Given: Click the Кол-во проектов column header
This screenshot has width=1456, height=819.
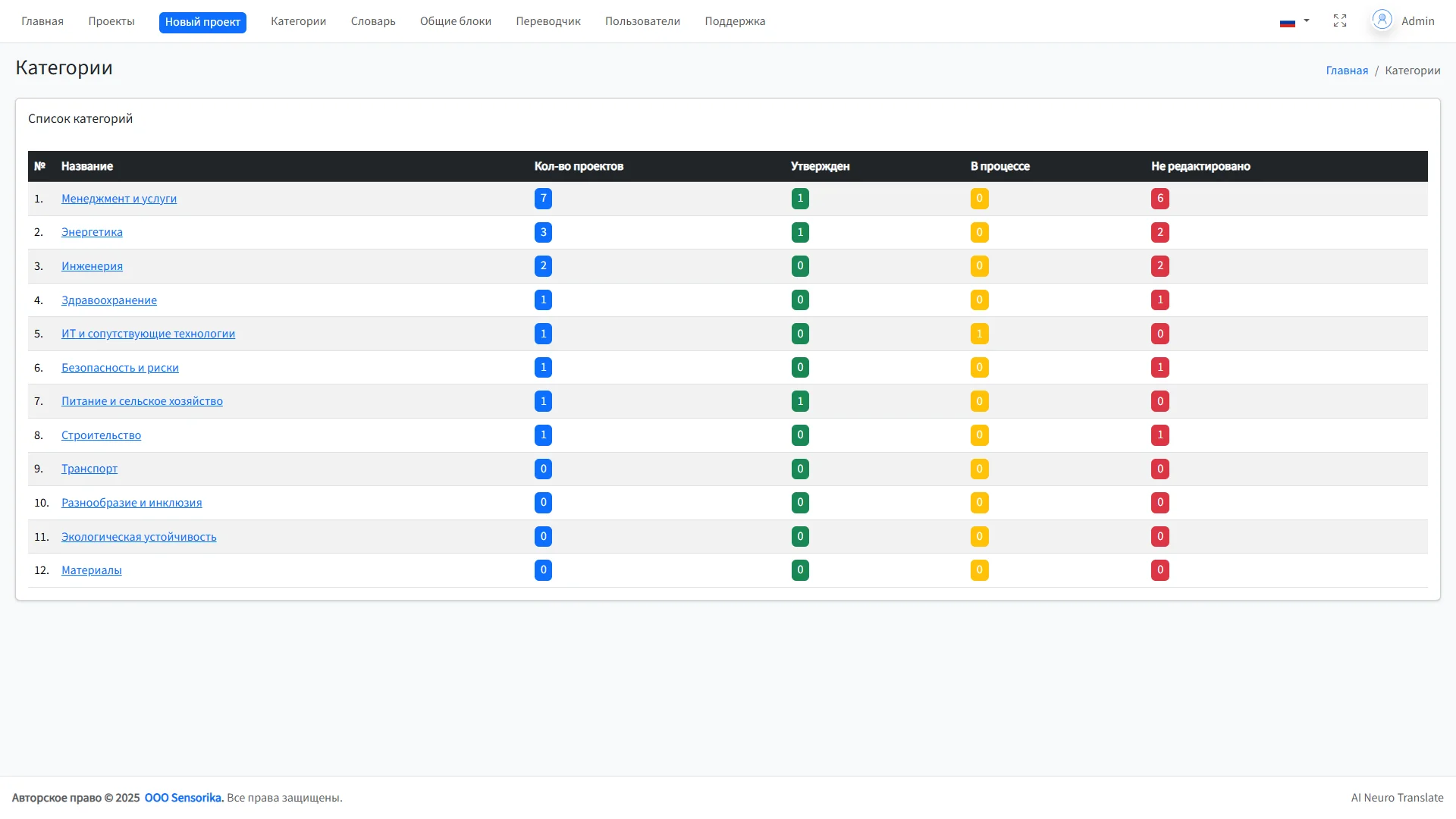Looking at the screenshot, I should coord(579,166).
